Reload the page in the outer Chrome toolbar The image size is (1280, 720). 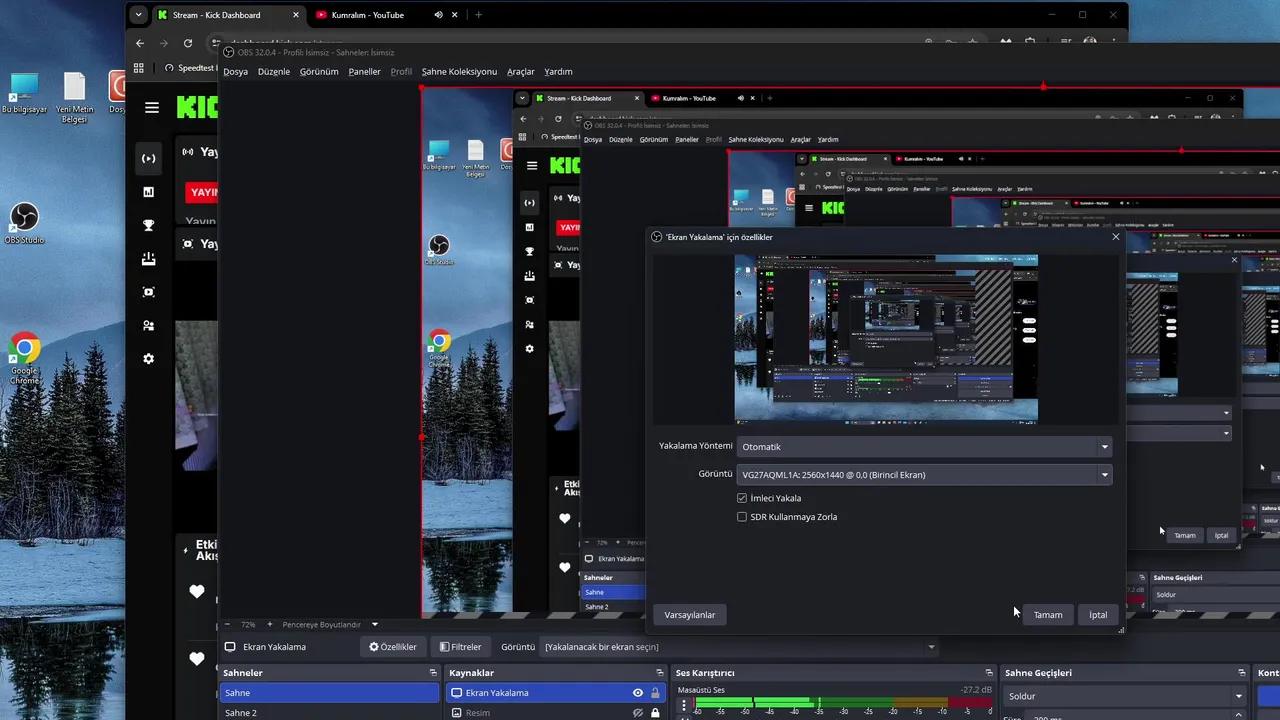[188, 43]
